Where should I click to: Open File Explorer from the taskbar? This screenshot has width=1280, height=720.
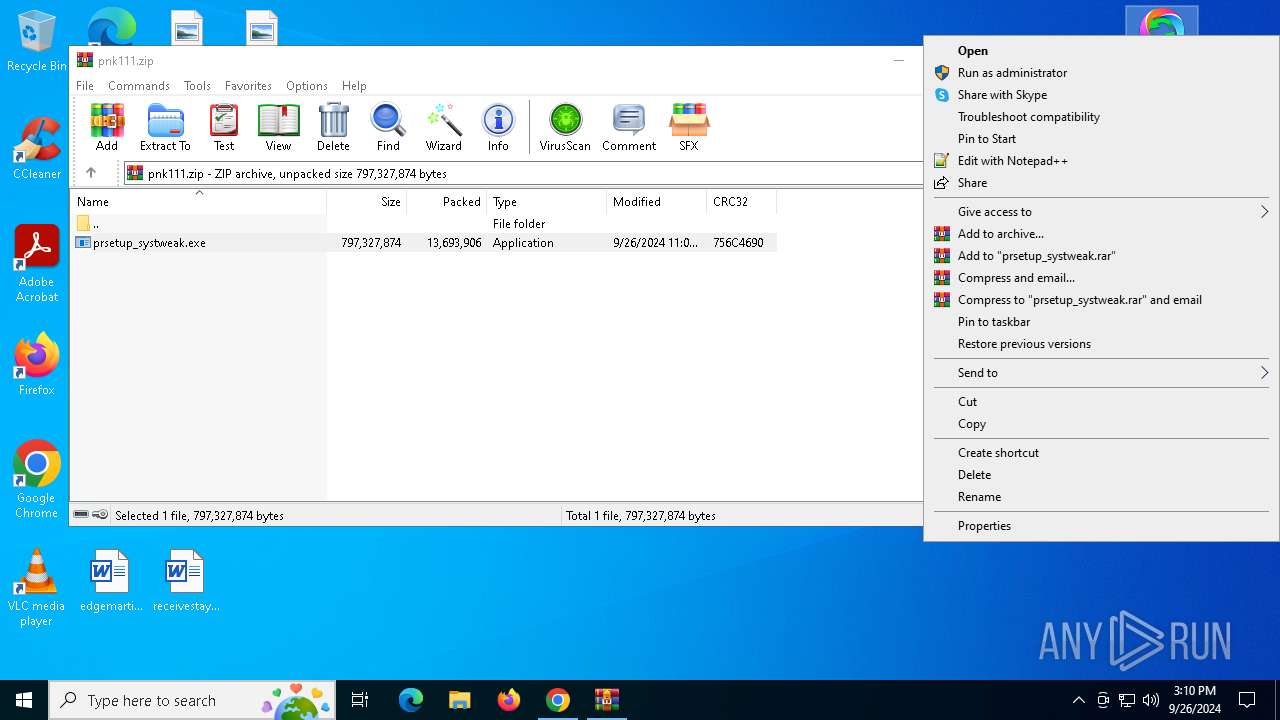[x=460, y=700]
